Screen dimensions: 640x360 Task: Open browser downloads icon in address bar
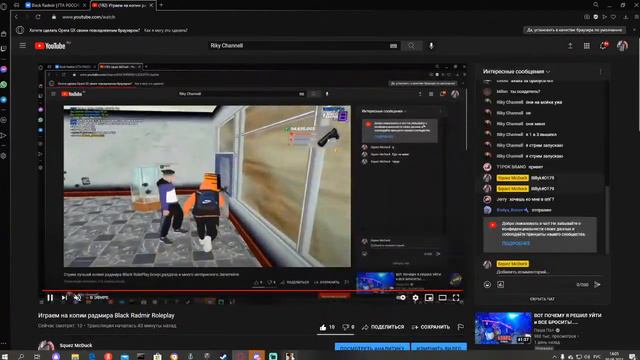click(x=626, y=17)
